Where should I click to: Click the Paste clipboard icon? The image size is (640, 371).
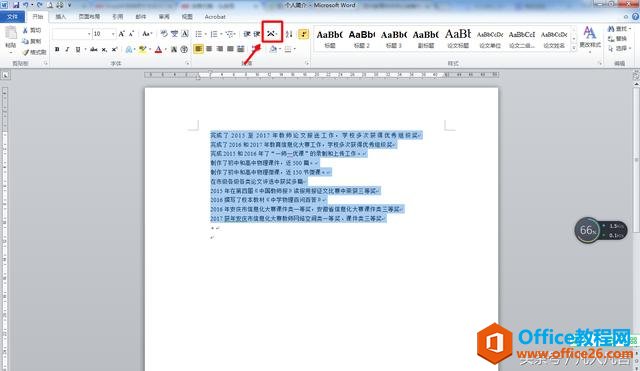[x=11, y=33]
